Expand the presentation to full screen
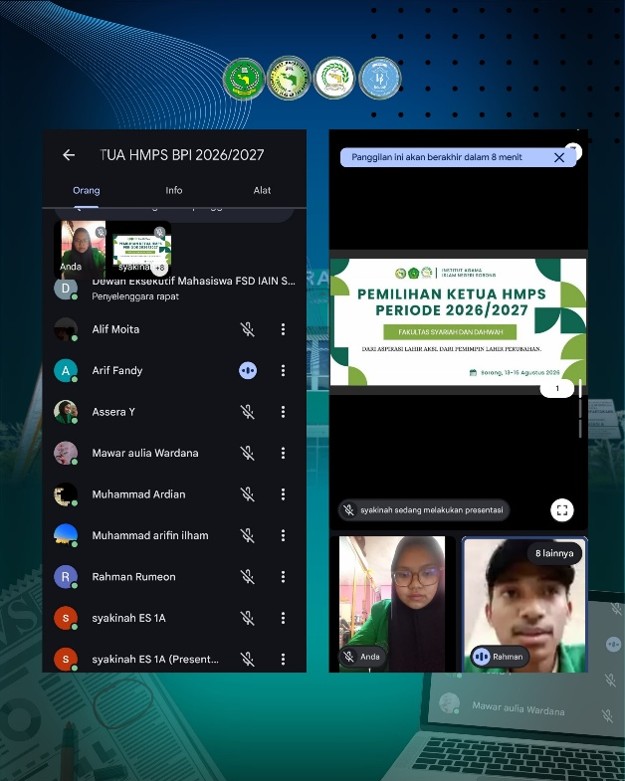The height and width of the screenshot is (781, 625). 562,510
